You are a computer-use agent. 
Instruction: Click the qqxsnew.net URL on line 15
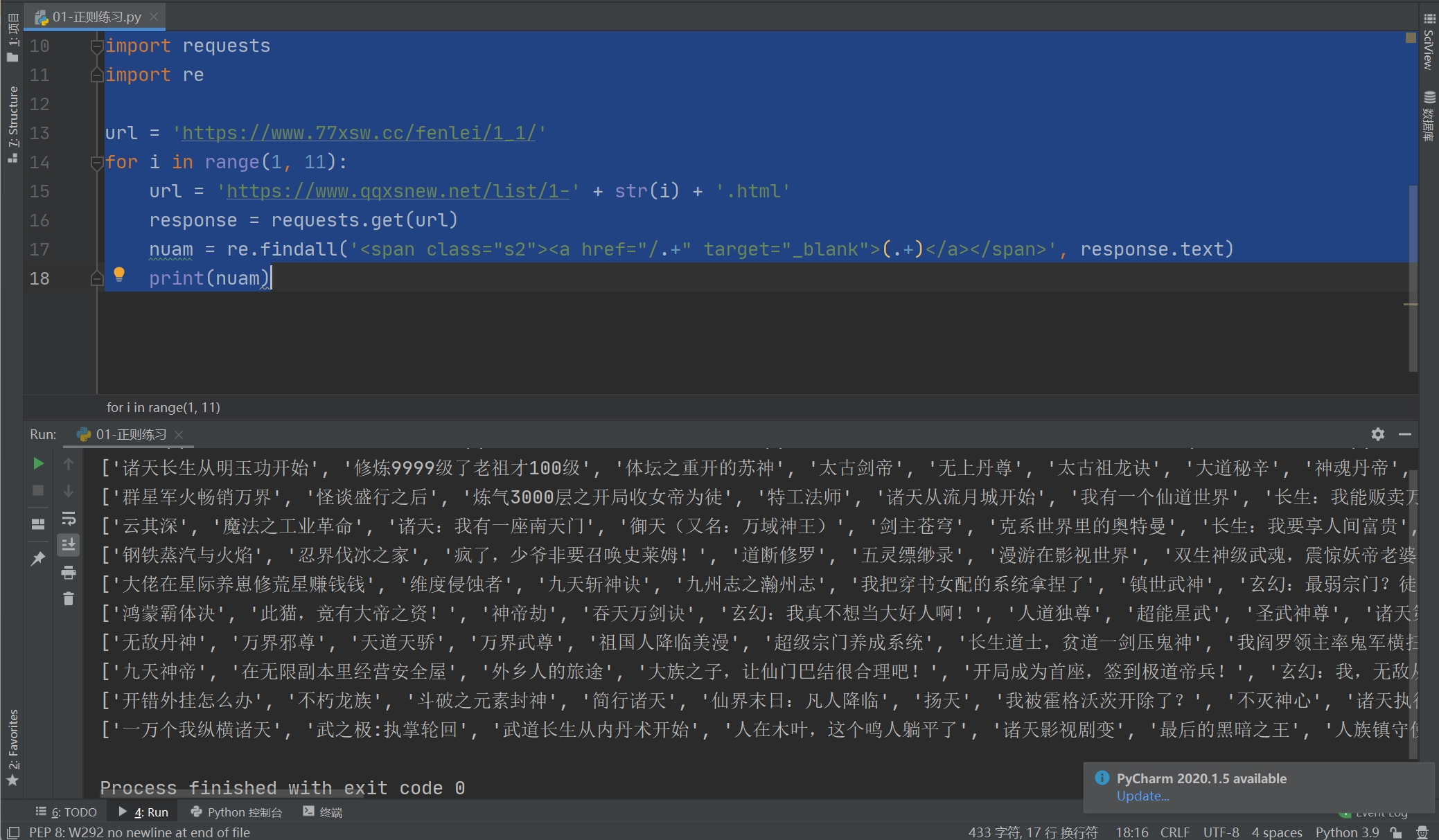398,191
